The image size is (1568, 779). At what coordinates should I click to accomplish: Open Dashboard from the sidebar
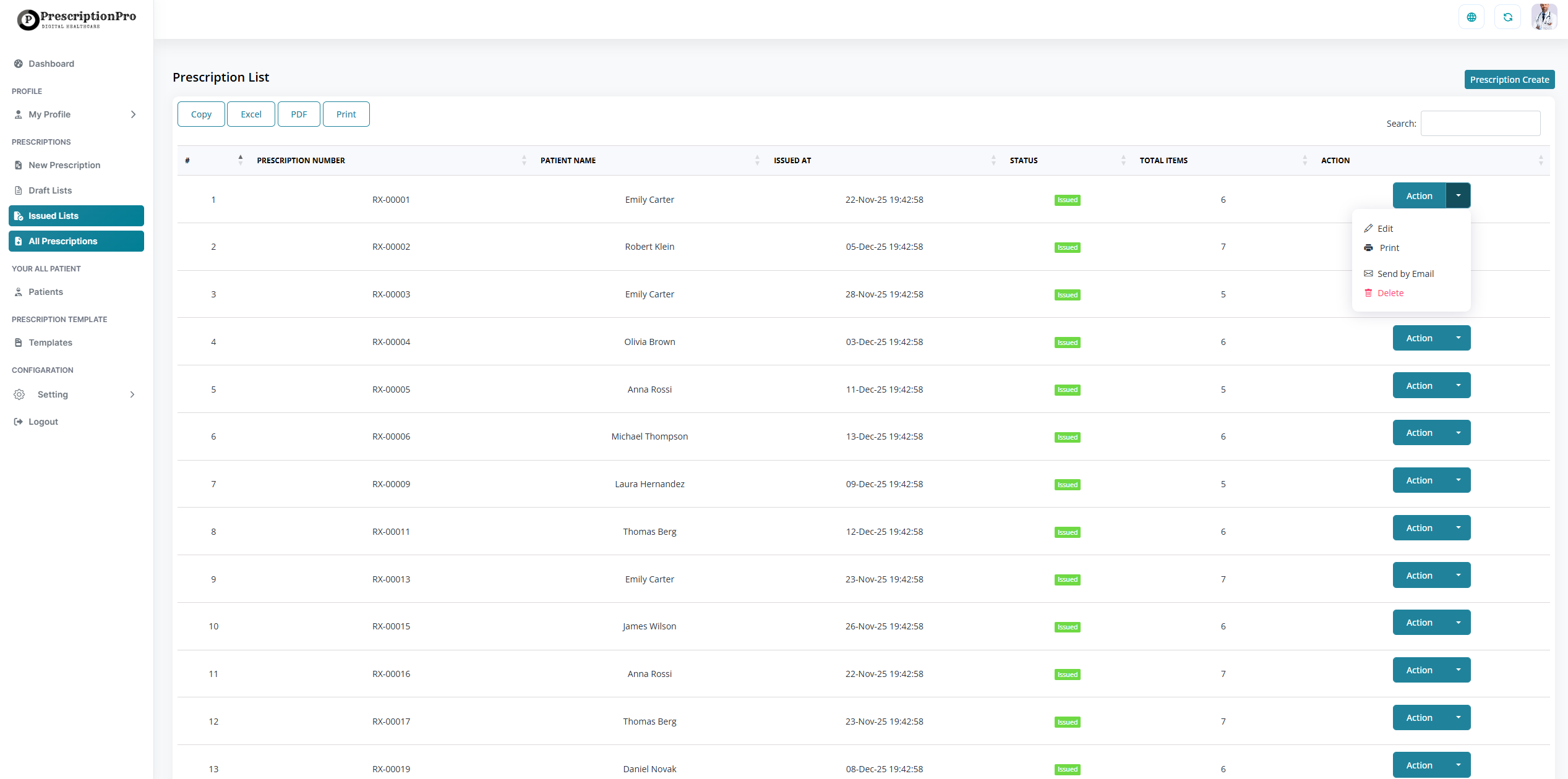tap(51, 64)
